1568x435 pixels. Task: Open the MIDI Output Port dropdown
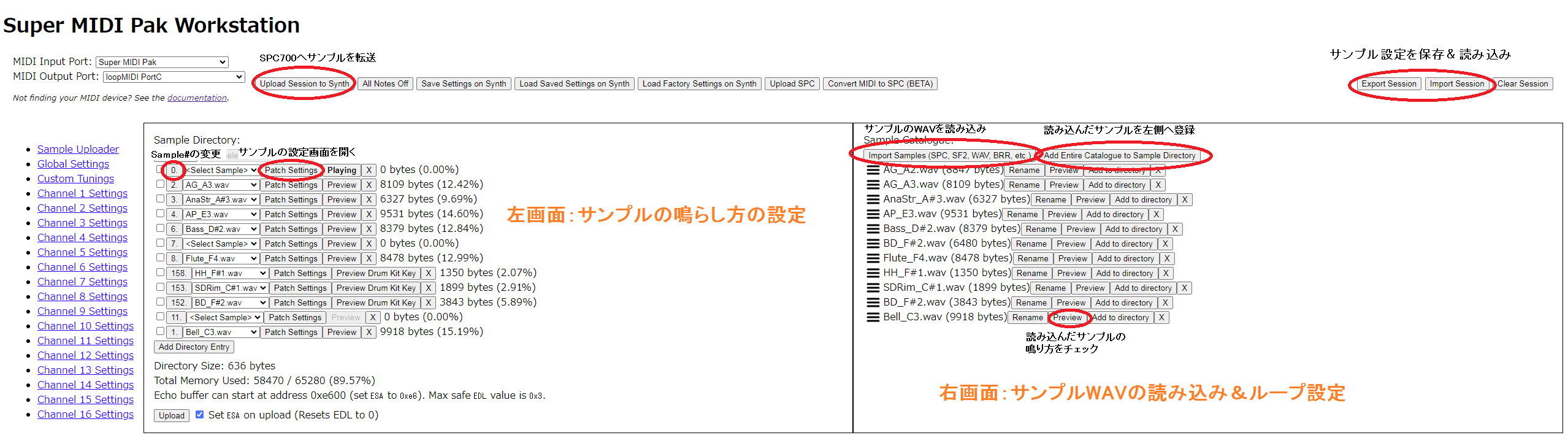[174, 77]
